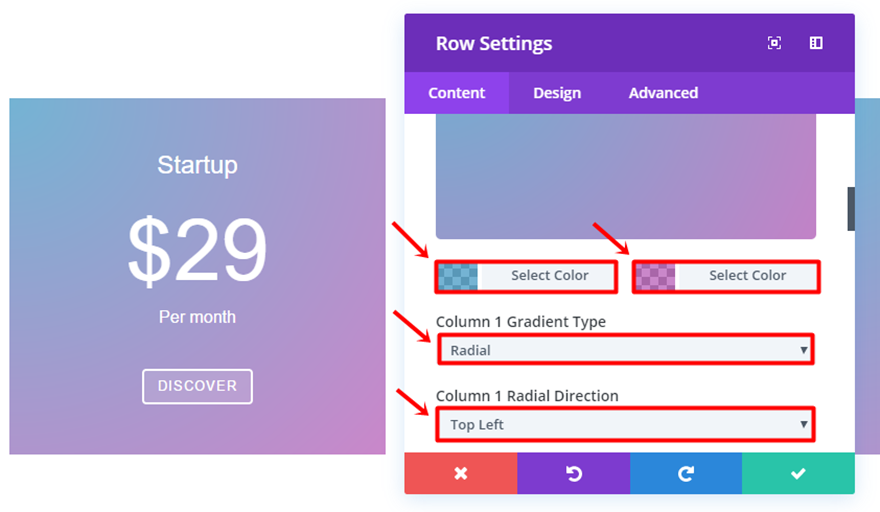Open the Design tab
This screenshot has height=512, width=880.
tap(557, 93)
